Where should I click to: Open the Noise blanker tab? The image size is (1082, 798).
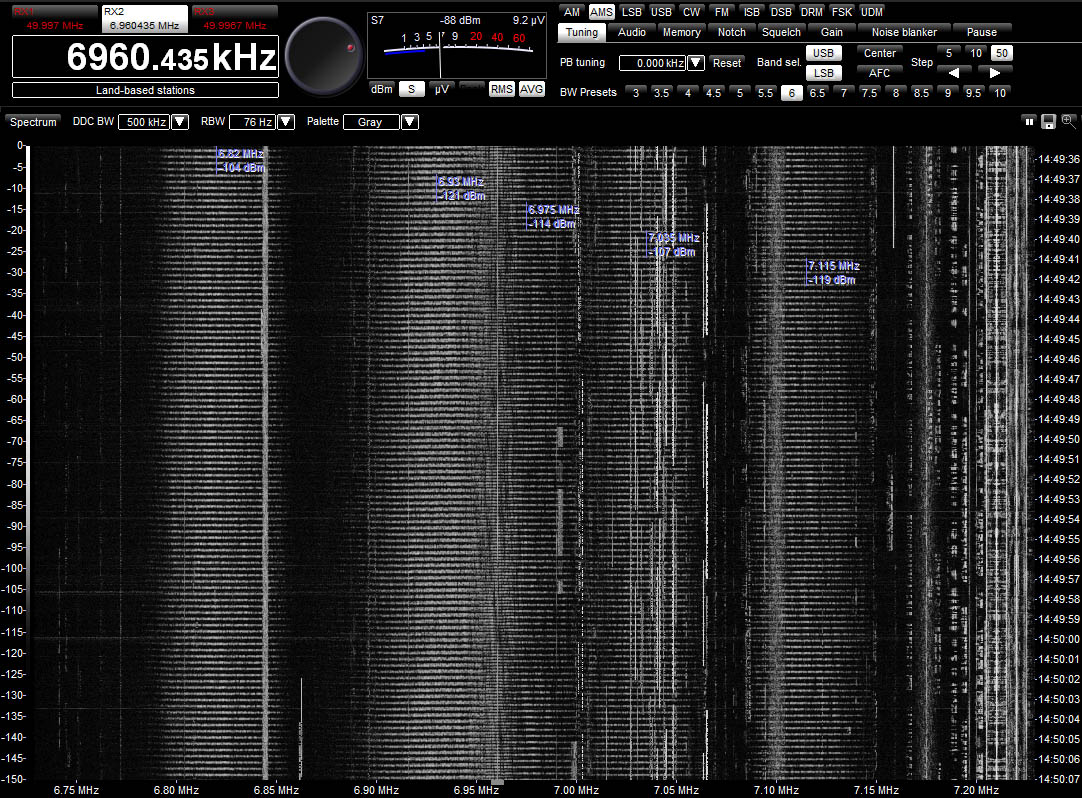click(x=904, y=32)
